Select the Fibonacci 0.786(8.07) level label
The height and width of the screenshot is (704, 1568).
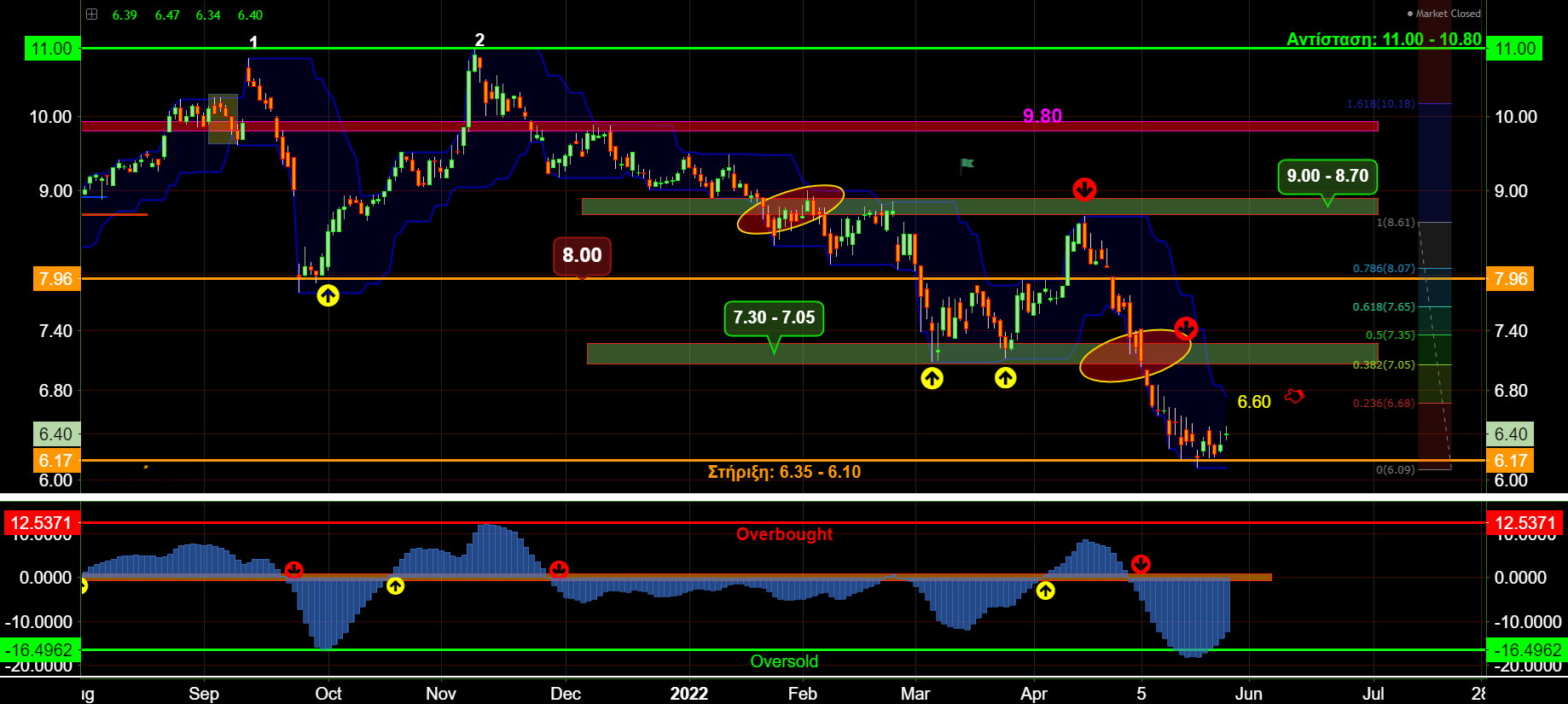pos(1384,269)
